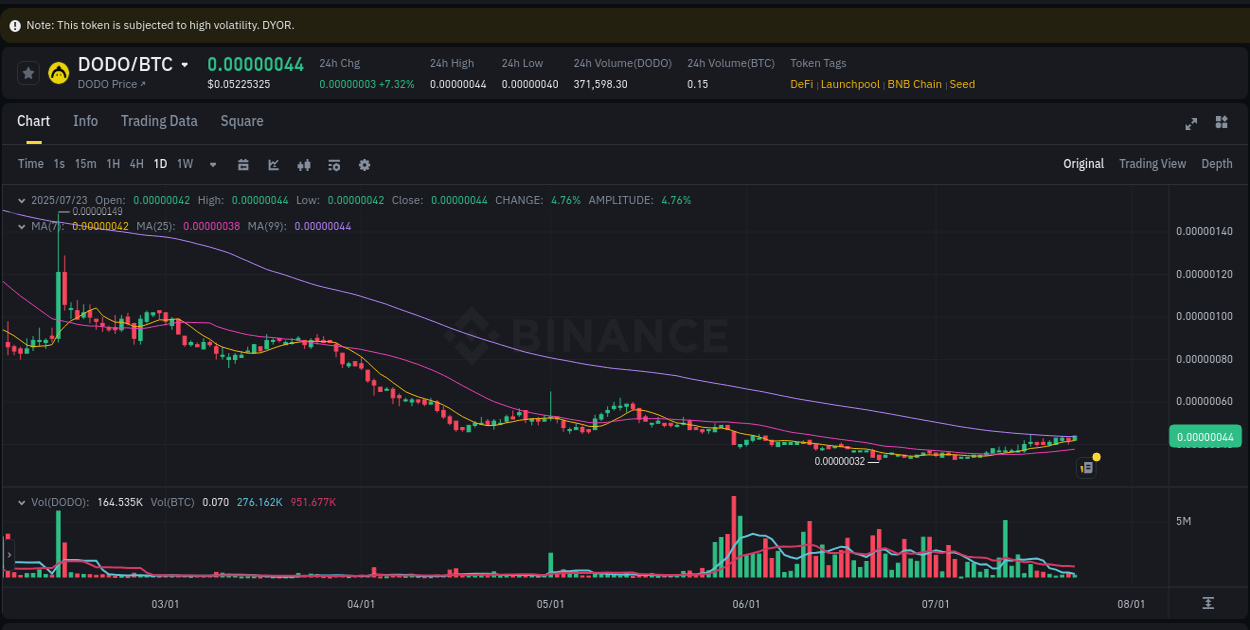Open the indicators list icon

pos(334,164)
